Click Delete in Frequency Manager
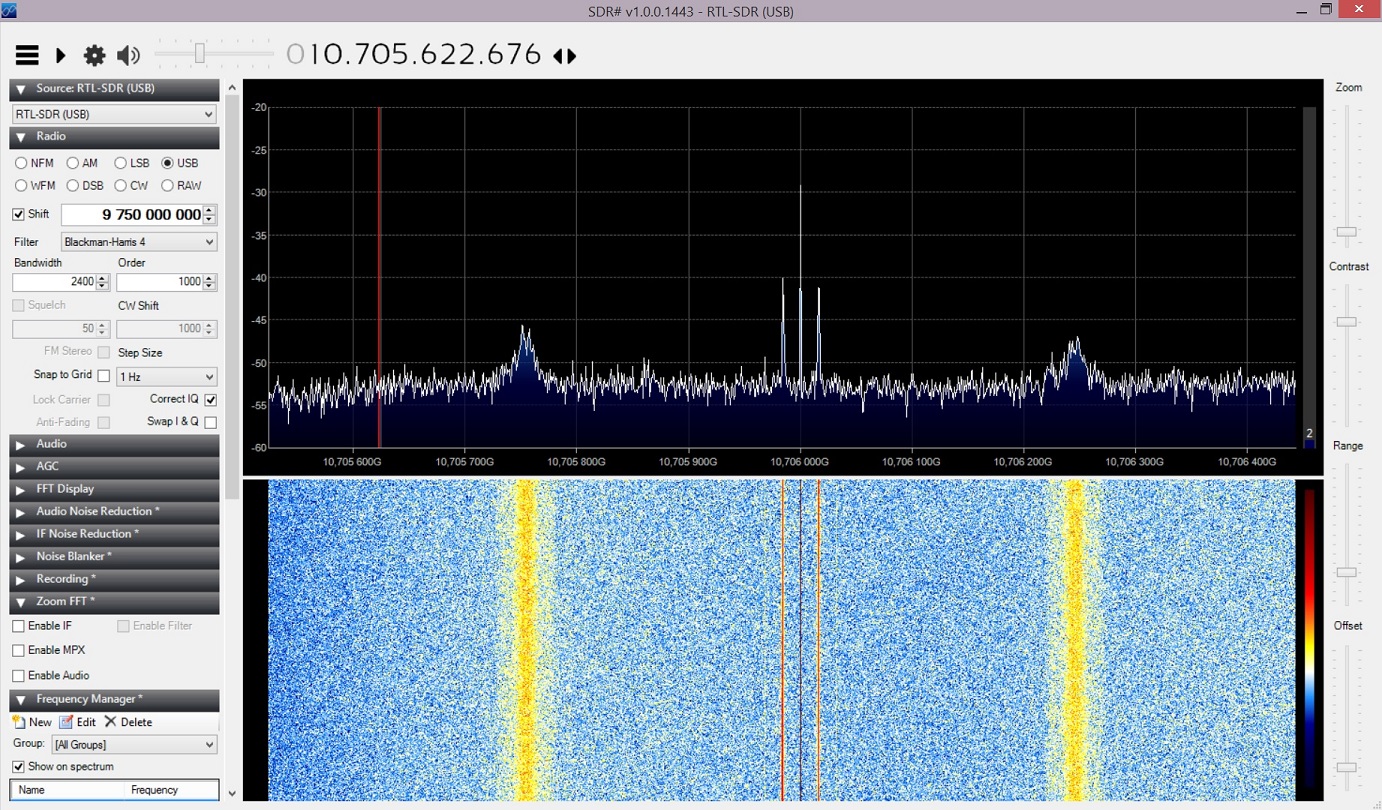 [x=128, y=722]
